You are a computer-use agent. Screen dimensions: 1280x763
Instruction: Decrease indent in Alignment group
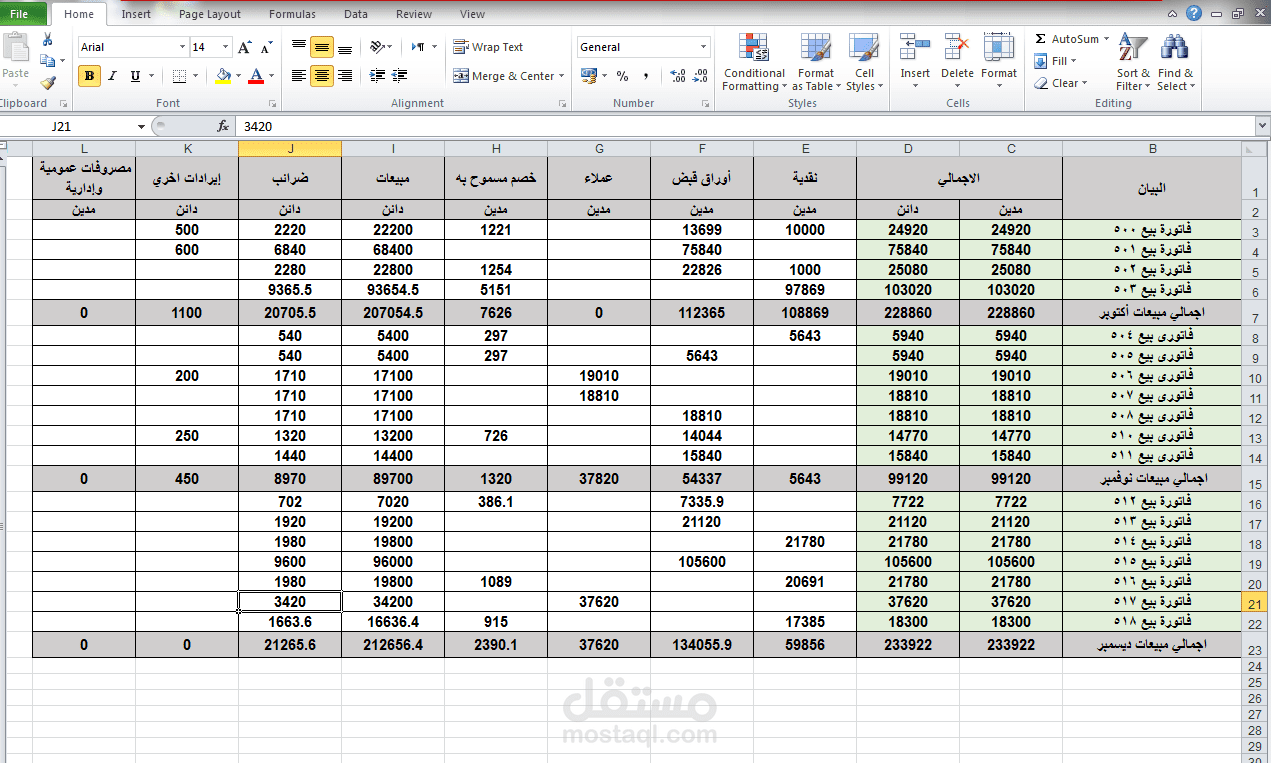377,76
